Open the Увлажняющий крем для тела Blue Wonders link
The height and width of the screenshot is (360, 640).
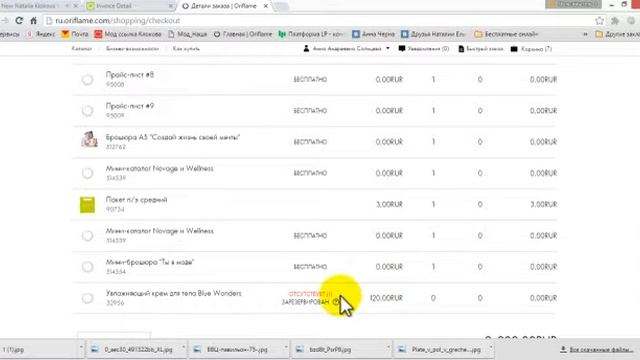pyautogui.click(x=173, y=293)
